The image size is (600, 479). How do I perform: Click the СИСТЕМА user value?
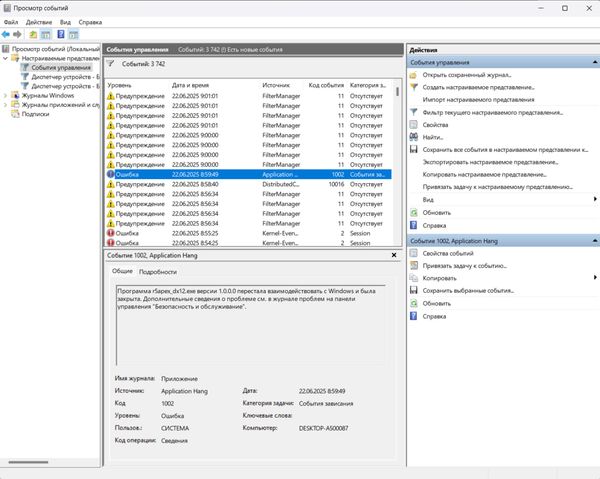pyautogui.click(x=175, y=428)
